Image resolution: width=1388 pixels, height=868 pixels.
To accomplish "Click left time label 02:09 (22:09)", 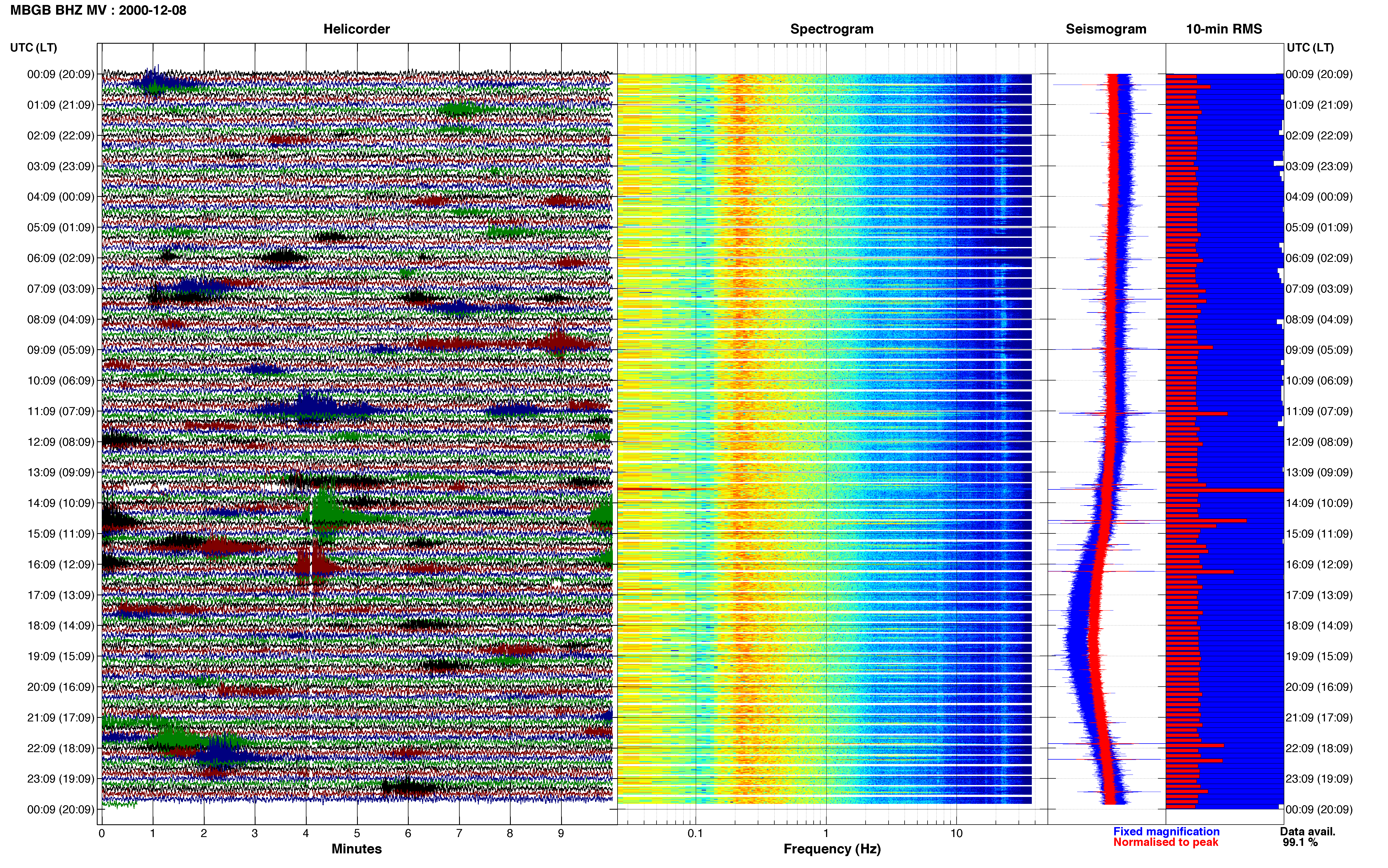I will [60, 135].
